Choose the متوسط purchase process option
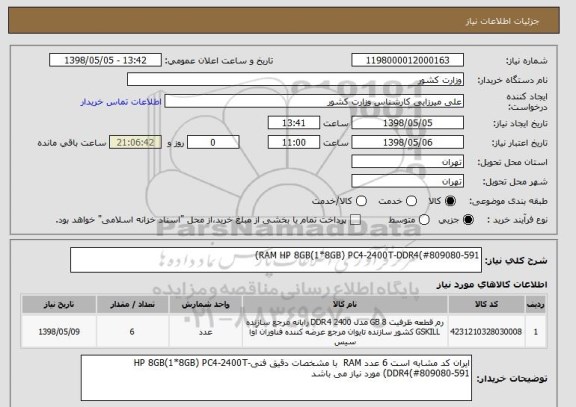This screenshot has height=407, width=576. (424, 220)
